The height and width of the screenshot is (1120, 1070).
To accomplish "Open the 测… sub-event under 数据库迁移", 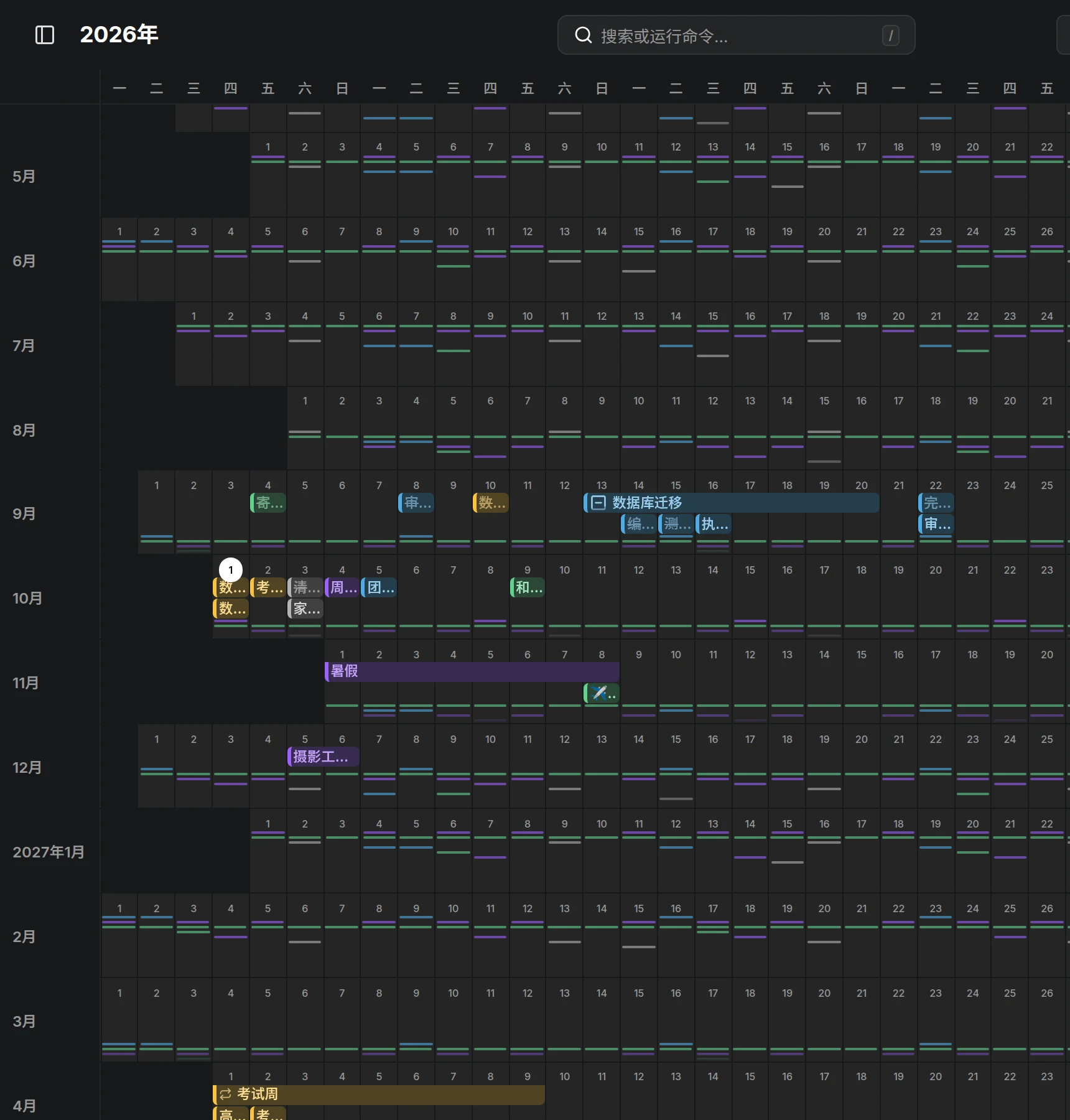I will (x=676, y=524).
